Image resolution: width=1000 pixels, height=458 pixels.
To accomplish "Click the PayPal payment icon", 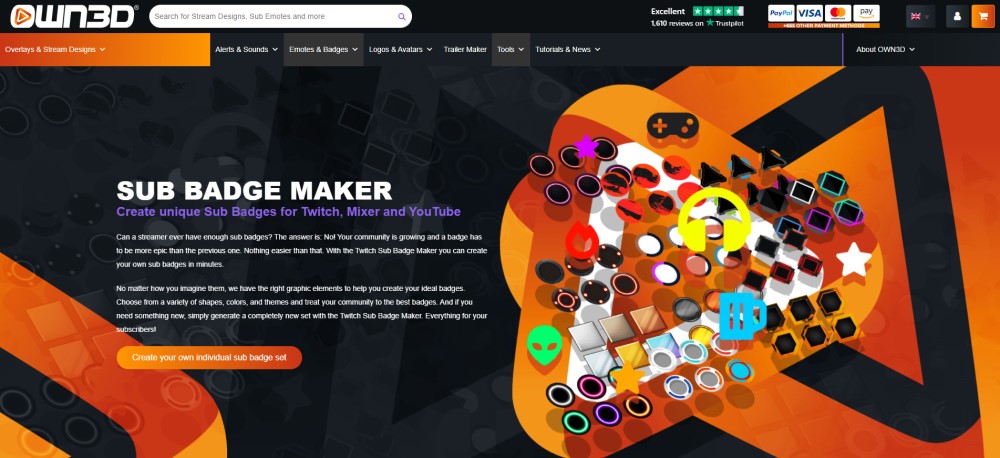I will (781, 13).
